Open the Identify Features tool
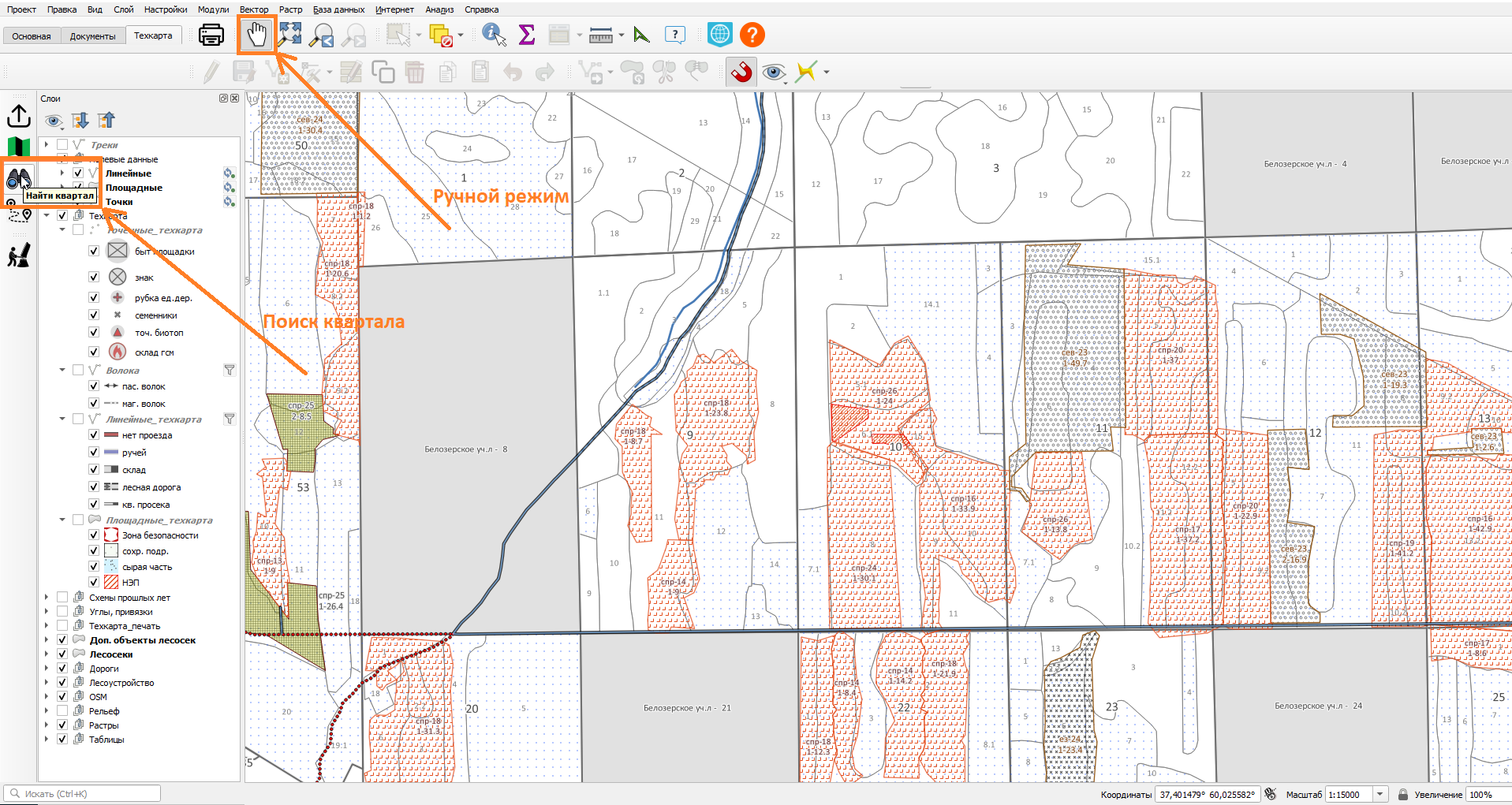 click(x=494, y=35)
